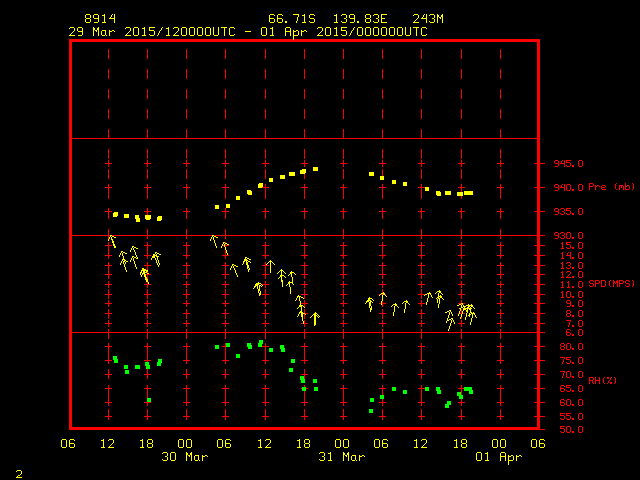Click the 50.0 humidity tick label
Viewport: 640px width, 480px height.
coord(565,429)
